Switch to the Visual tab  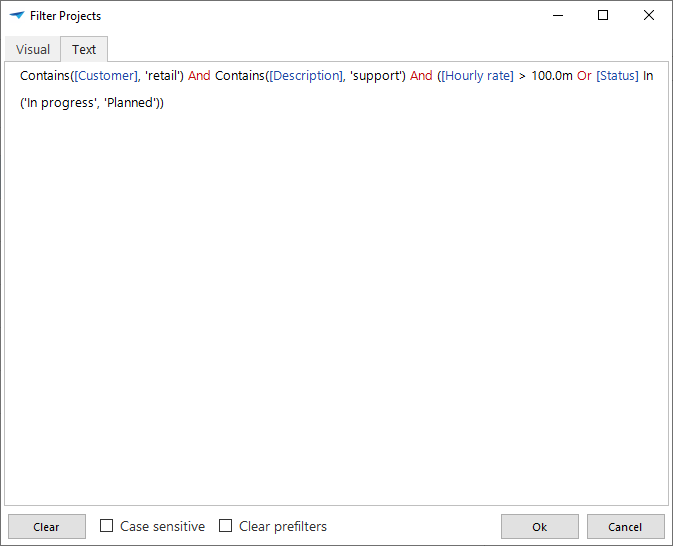point(32,50)
